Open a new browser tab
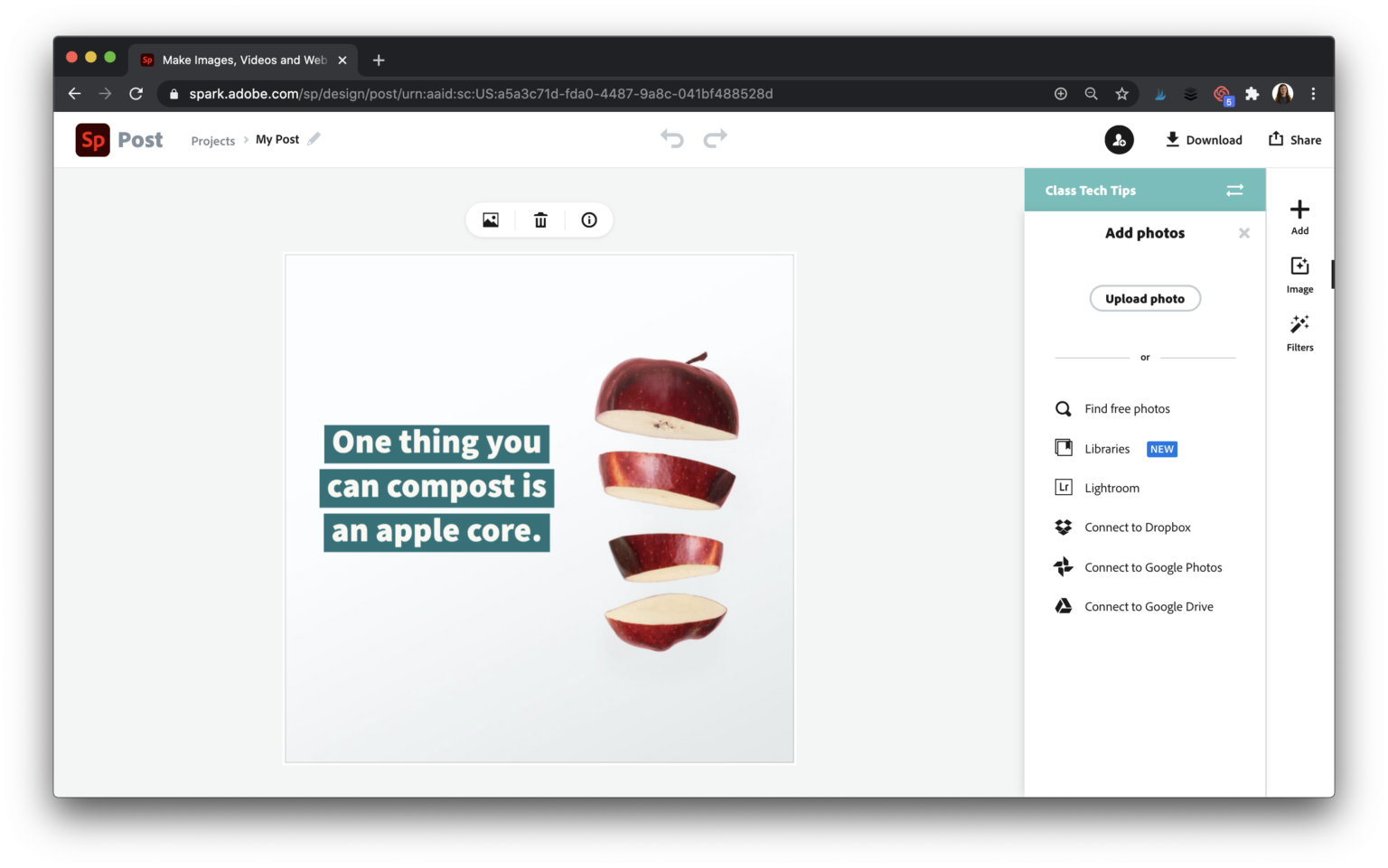 coord(379,61)
